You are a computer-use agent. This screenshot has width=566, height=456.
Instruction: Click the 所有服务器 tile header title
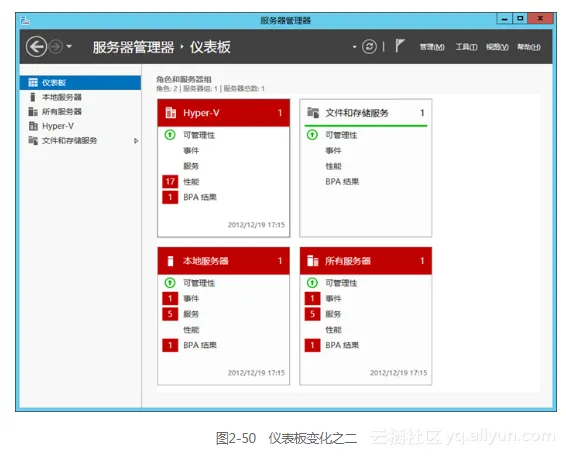348,261
